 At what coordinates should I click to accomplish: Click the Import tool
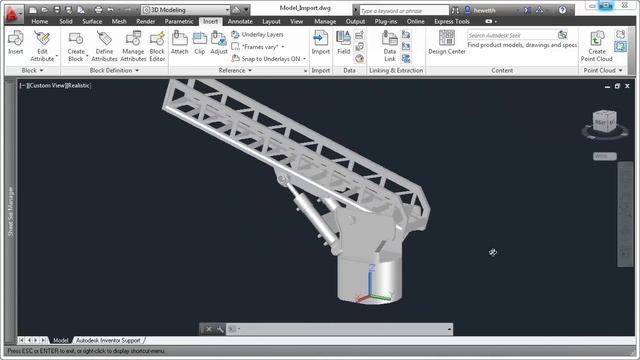click(x=320, y=42)
